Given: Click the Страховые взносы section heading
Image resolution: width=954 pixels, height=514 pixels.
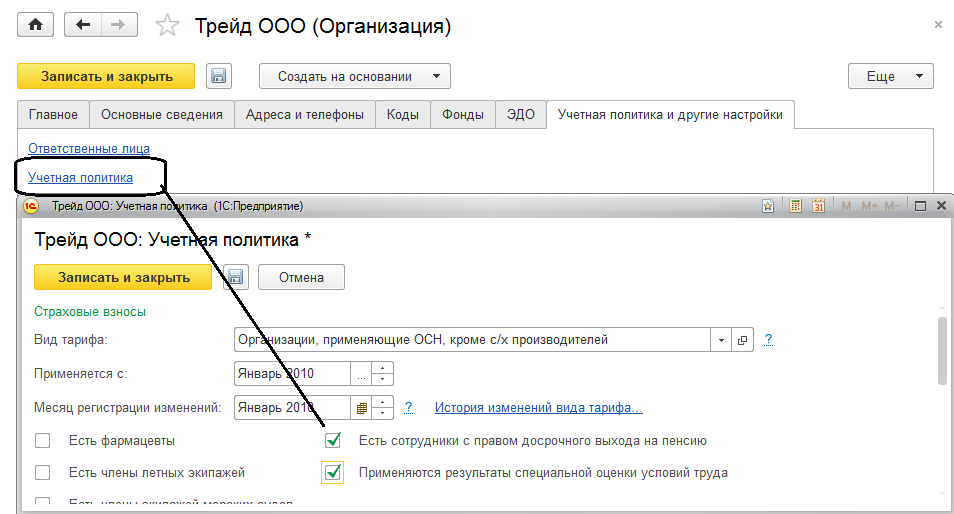Looking at the screenshot, I should (90, 312).
